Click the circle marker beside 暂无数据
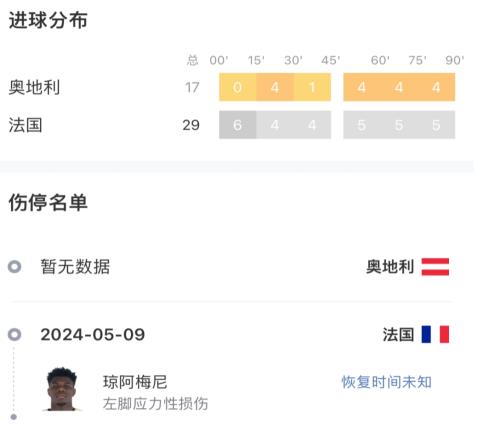The width and height of the screenshot is (500, 440). (15, 267)
